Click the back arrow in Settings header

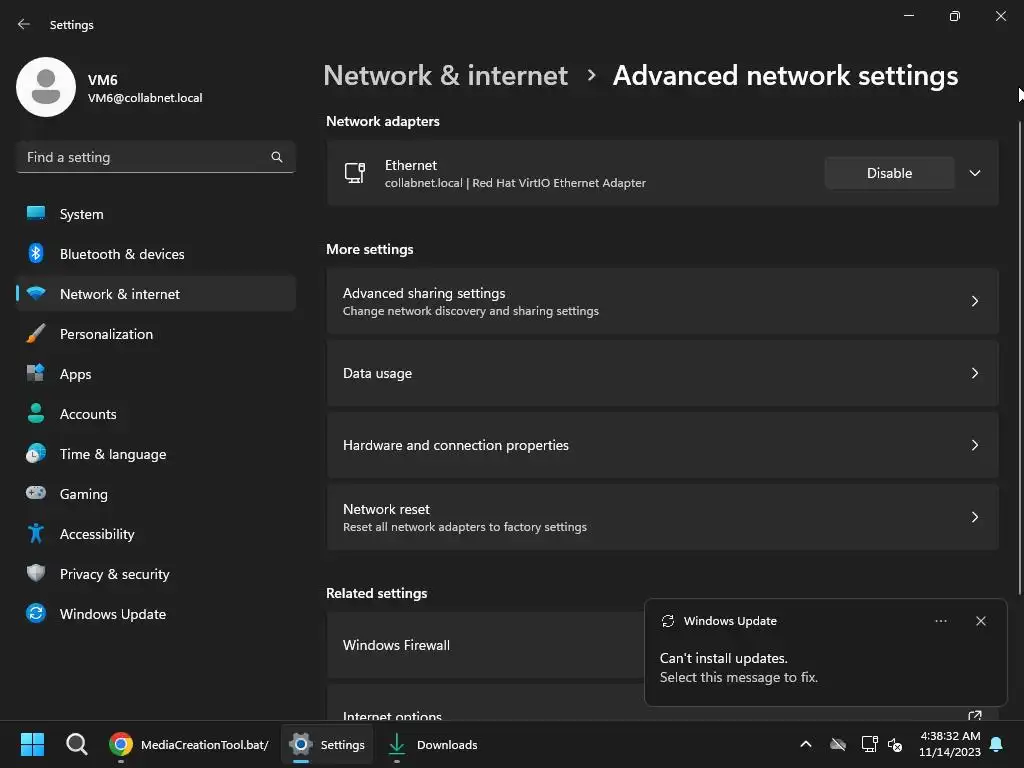(24, 24)
